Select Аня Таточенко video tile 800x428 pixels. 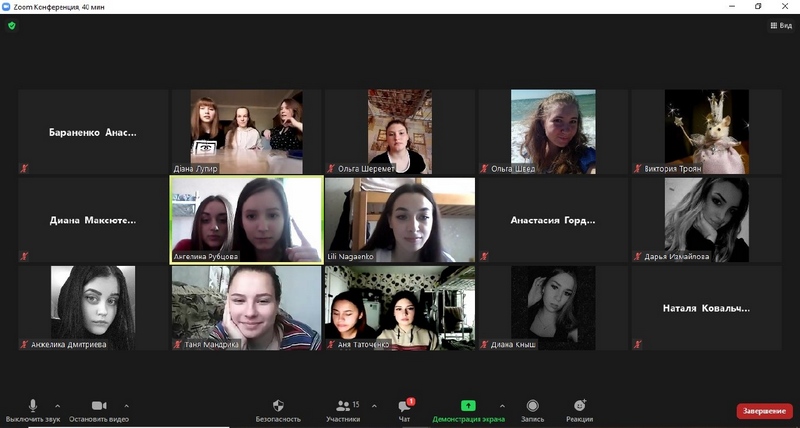point(399,308)
